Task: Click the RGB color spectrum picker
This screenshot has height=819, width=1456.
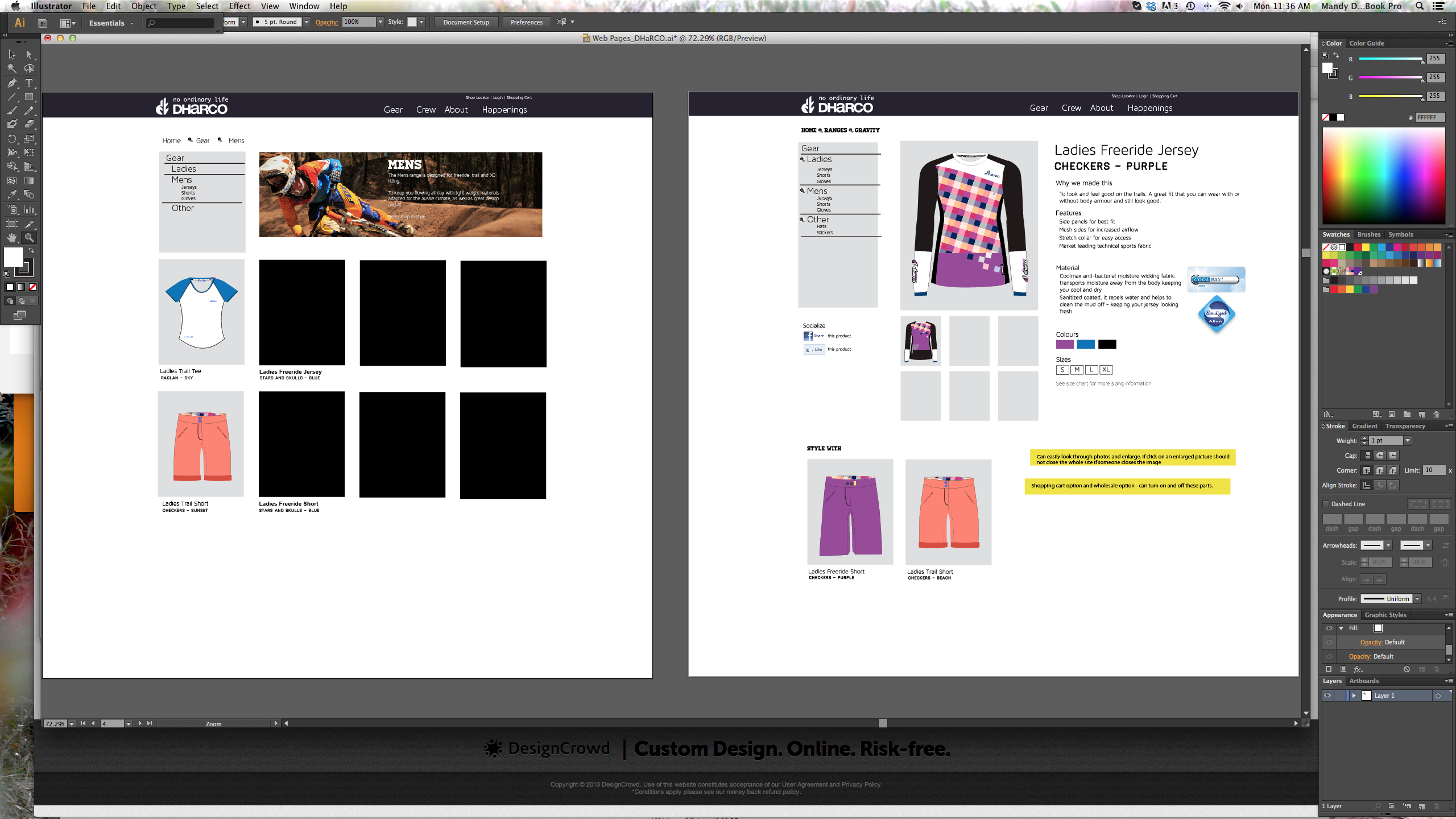Action: 1383,176
